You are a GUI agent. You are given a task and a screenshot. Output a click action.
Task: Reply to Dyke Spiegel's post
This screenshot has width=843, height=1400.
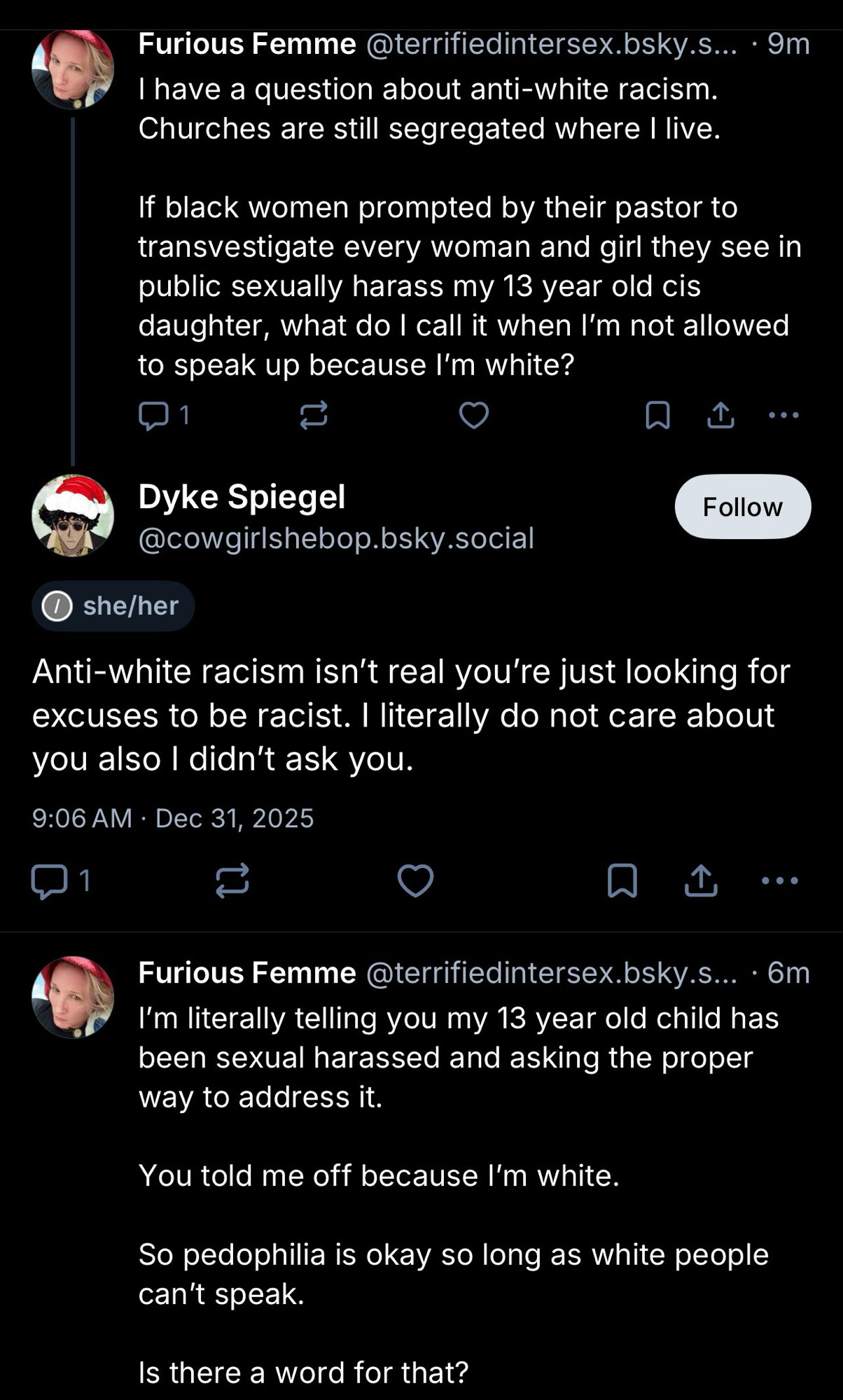[x=49, y=881]
